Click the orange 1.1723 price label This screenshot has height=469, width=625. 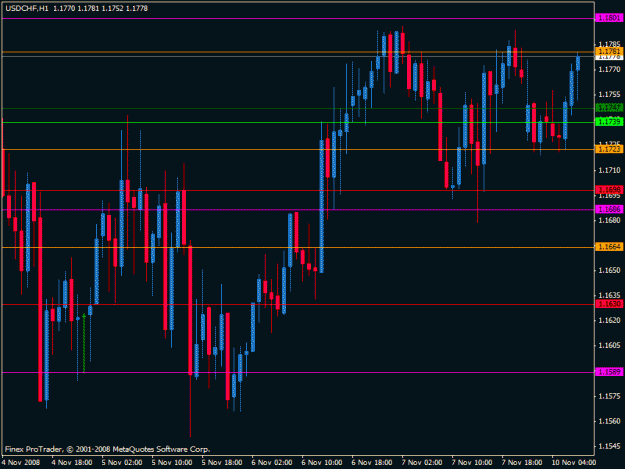point(609,149)
